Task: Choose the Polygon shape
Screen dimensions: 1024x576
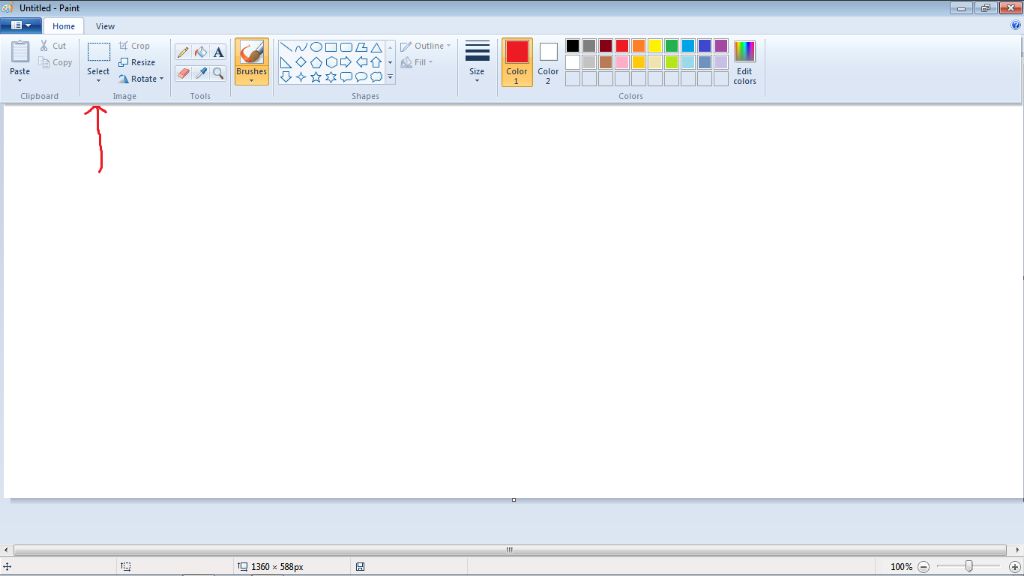Action: tap(361, 47)
